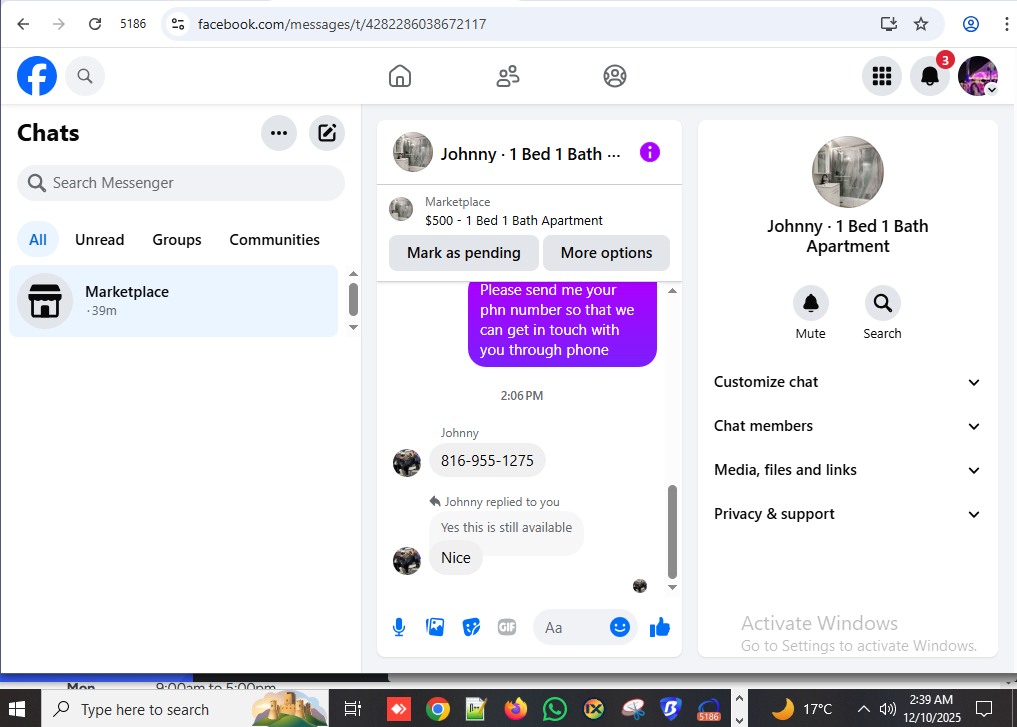The width and height of the screenshot is (1017, 727).
Task: Click the Mark as pending button
Action: 464,253
